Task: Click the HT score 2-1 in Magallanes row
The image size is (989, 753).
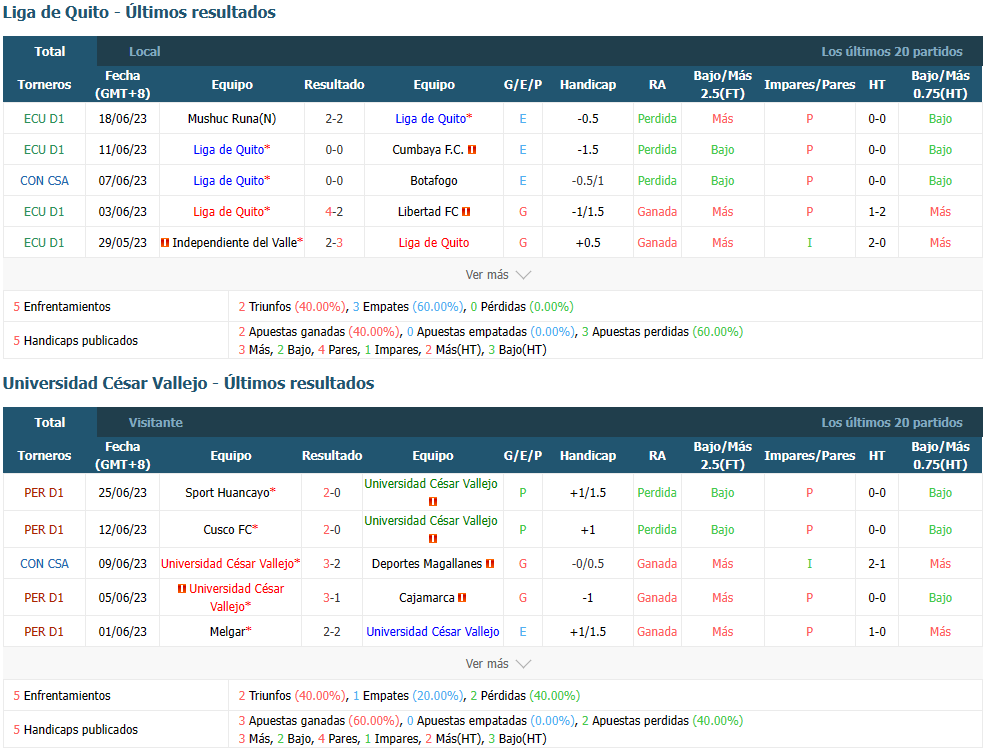Action: click(877, 564)
